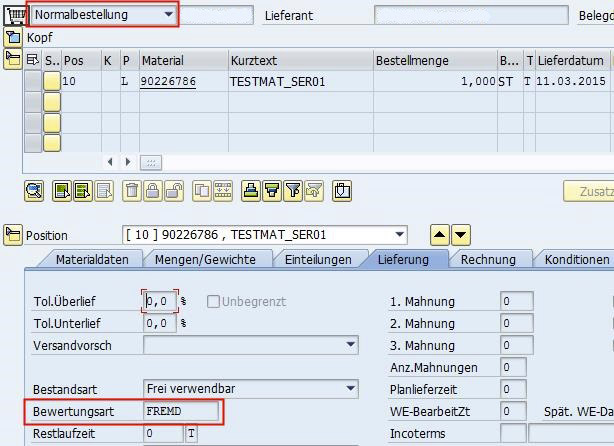Image resolution: width=614 pixels, height=446 pixels.
Task: Click the delete item trash icon
Action: point(132,191)
